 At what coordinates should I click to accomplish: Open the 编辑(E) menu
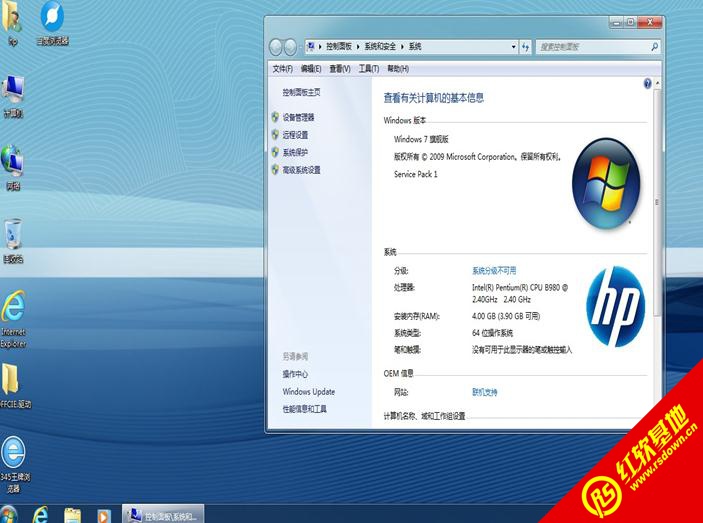311,69
